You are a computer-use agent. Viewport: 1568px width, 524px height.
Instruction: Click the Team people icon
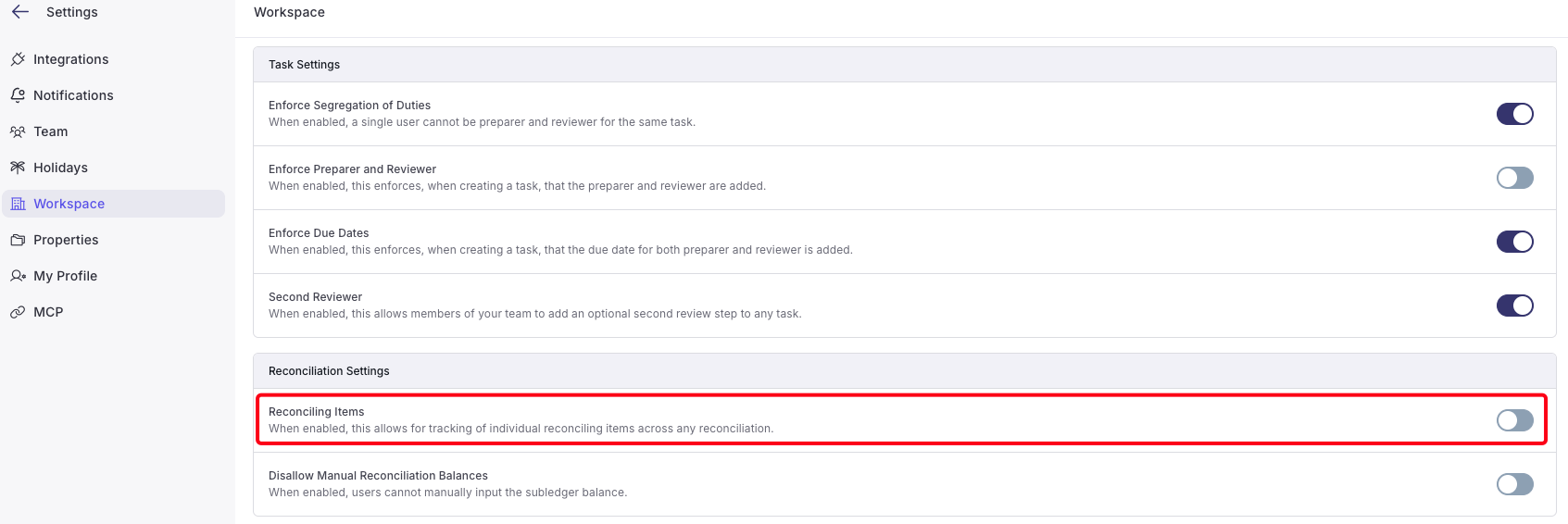pos(18,131)
